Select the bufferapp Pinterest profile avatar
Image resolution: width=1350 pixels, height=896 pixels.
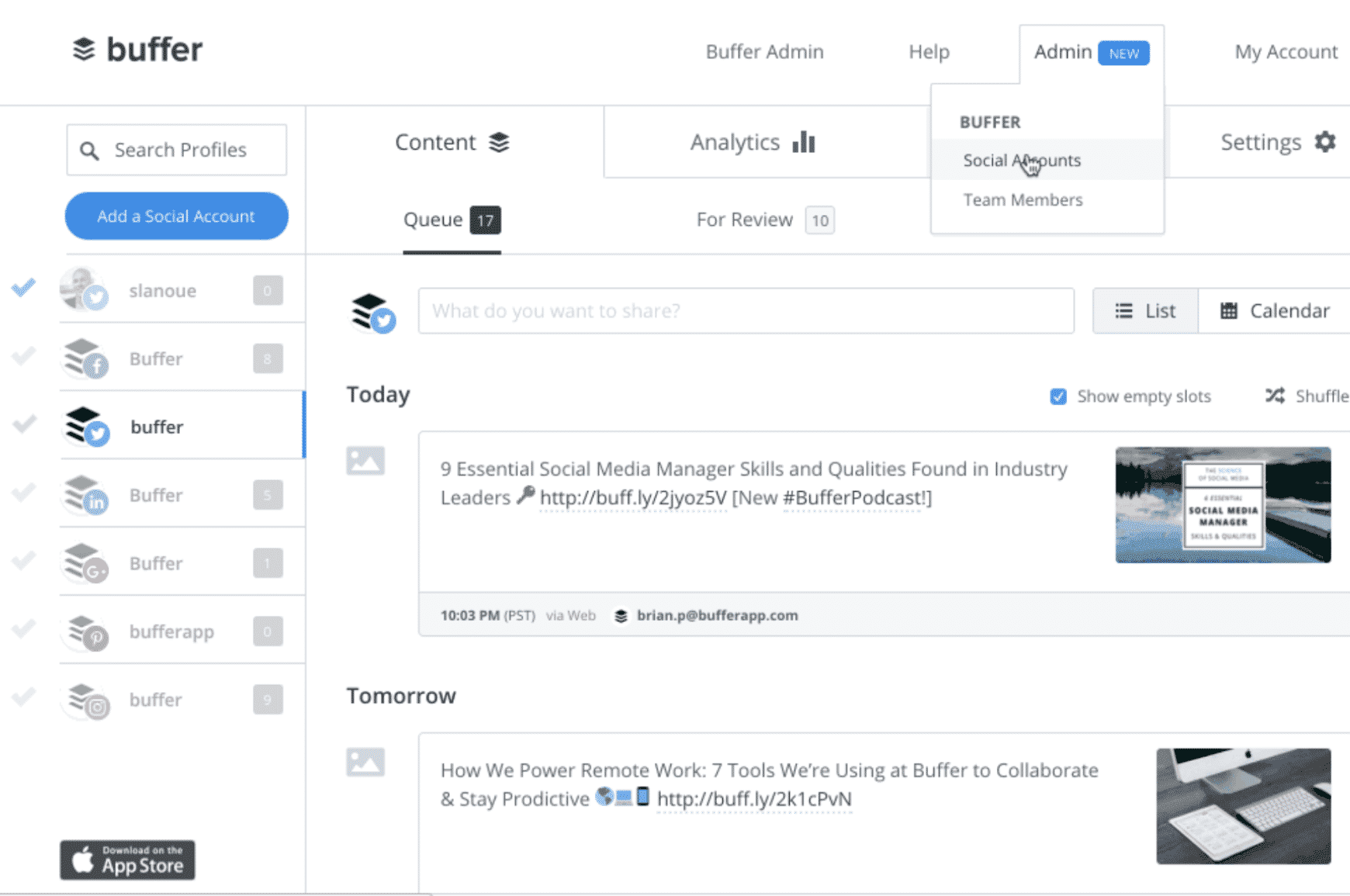coord(85,631)
